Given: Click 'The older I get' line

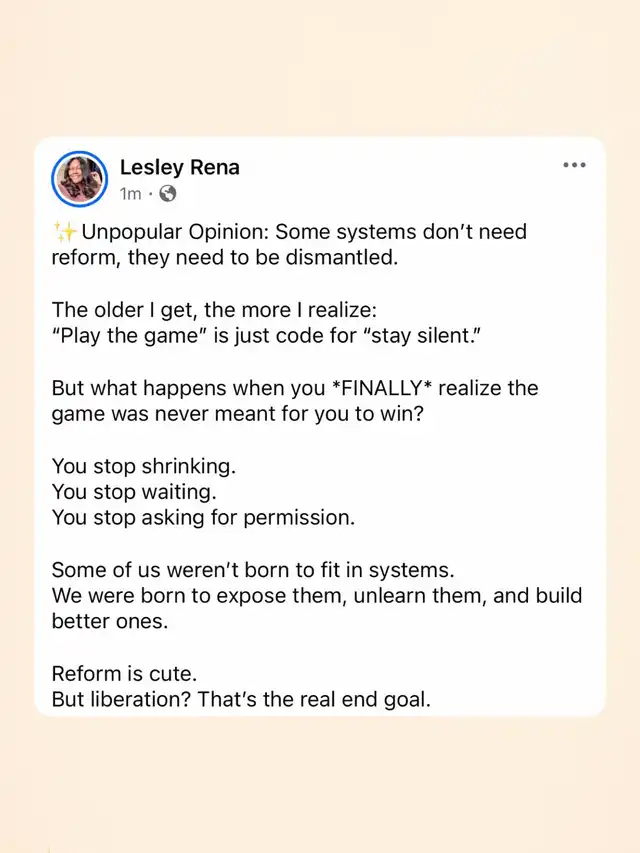Looking at the screenshot, I should [x=214, y=310].
